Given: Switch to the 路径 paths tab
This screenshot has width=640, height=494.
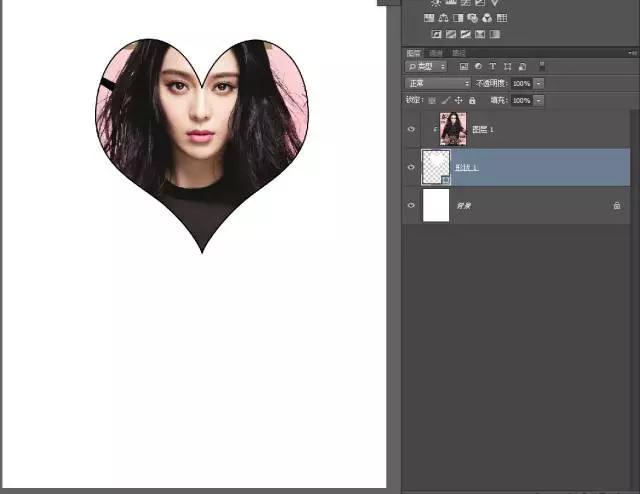Looking at the screenshot, I should coord(459,53).
